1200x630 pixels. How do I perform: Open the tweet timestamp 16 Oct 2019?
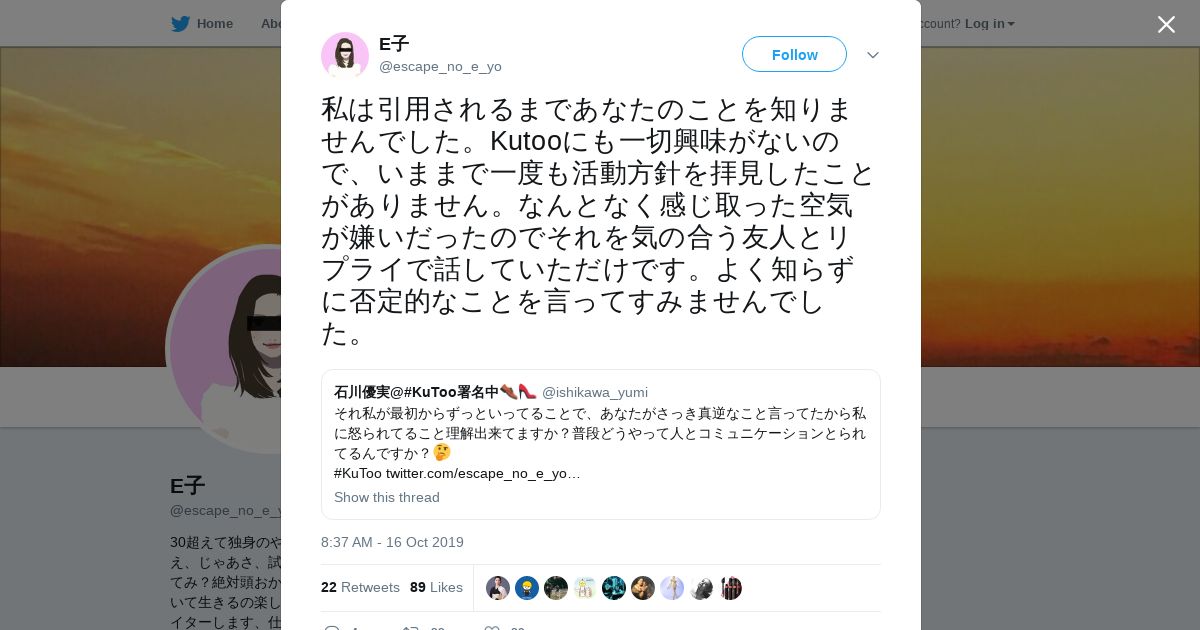point(392,542)
